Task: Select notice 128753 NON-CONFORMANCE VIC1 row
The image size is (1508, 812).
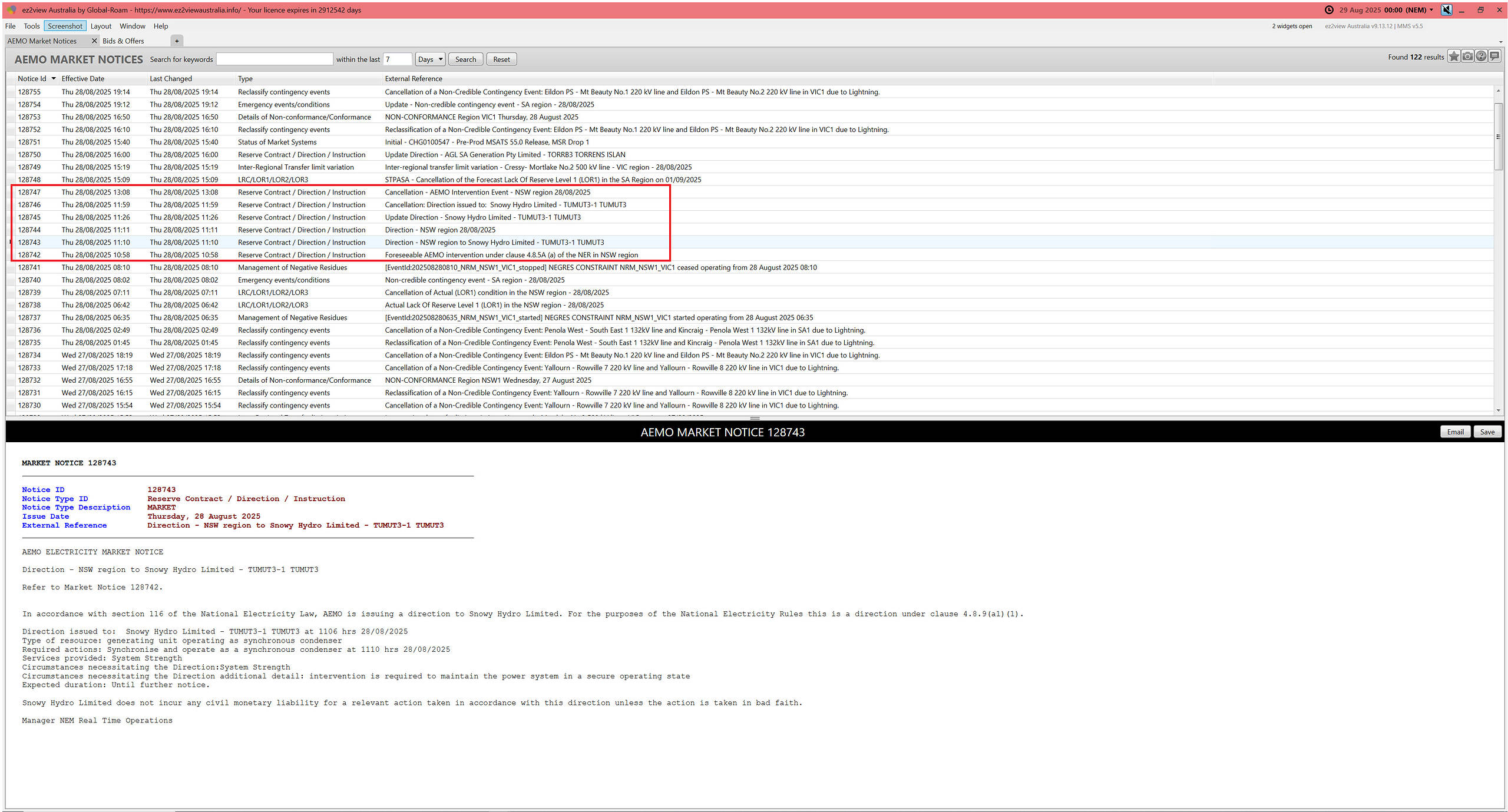Action: [750, 117]
